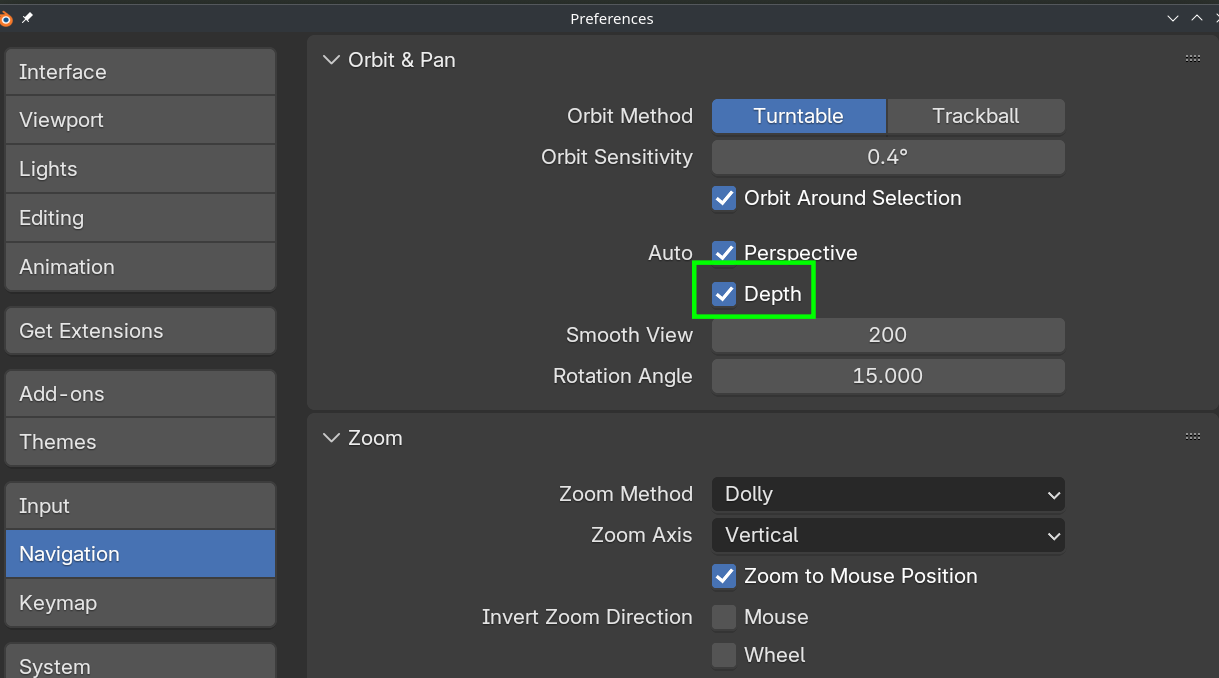1219x678 pixels.
Task: Click the Orbit & Pan panel grip icon
Action: coord(1193,59)
